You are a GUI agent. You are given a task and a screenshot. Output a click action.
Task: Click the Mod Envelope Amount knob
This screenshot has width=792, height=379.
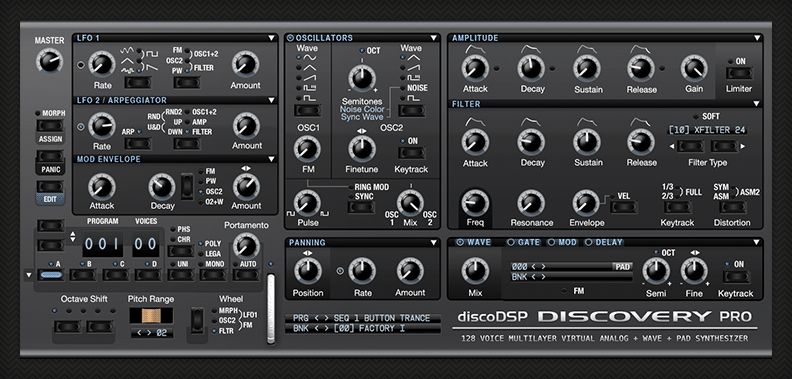246,186
